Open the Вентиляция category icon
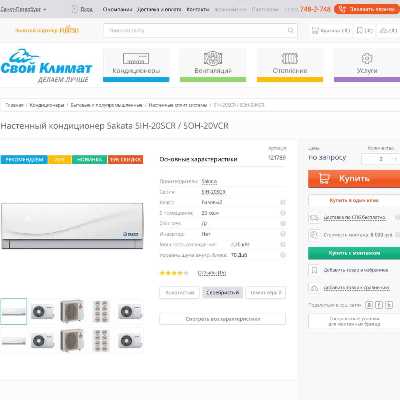 (213, 58)
